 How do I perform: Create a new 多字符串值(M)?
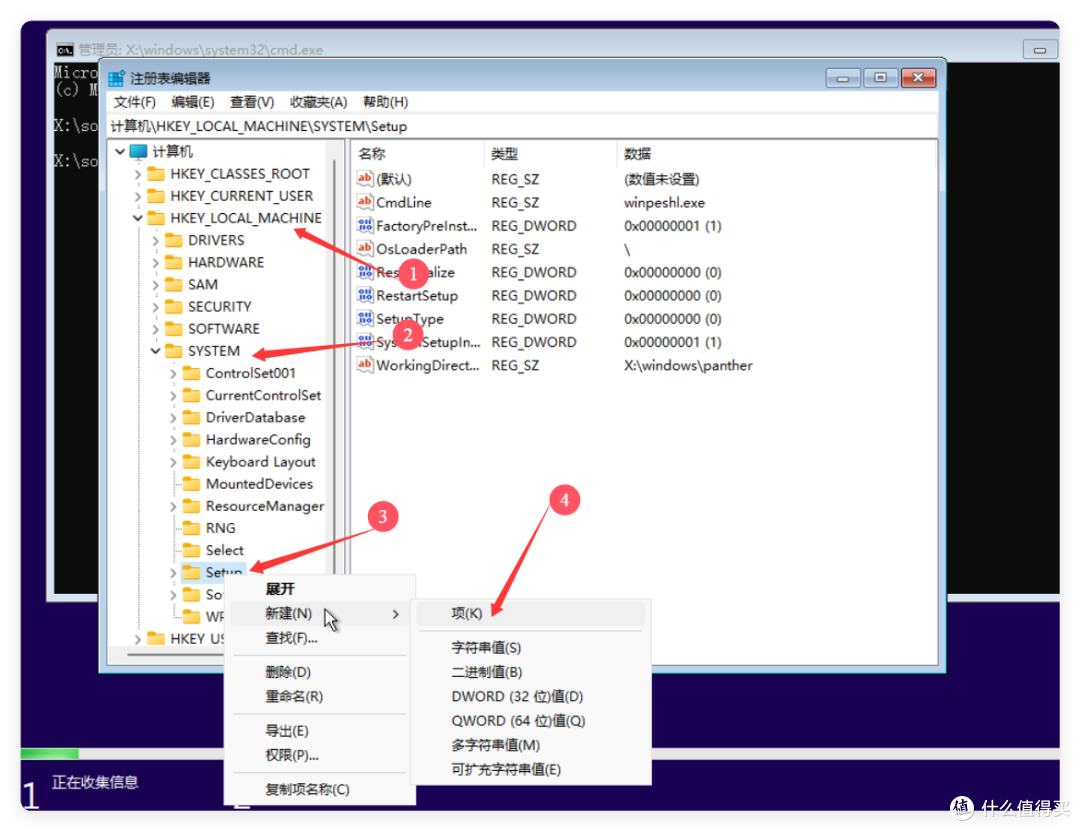[x=530, y=745]
